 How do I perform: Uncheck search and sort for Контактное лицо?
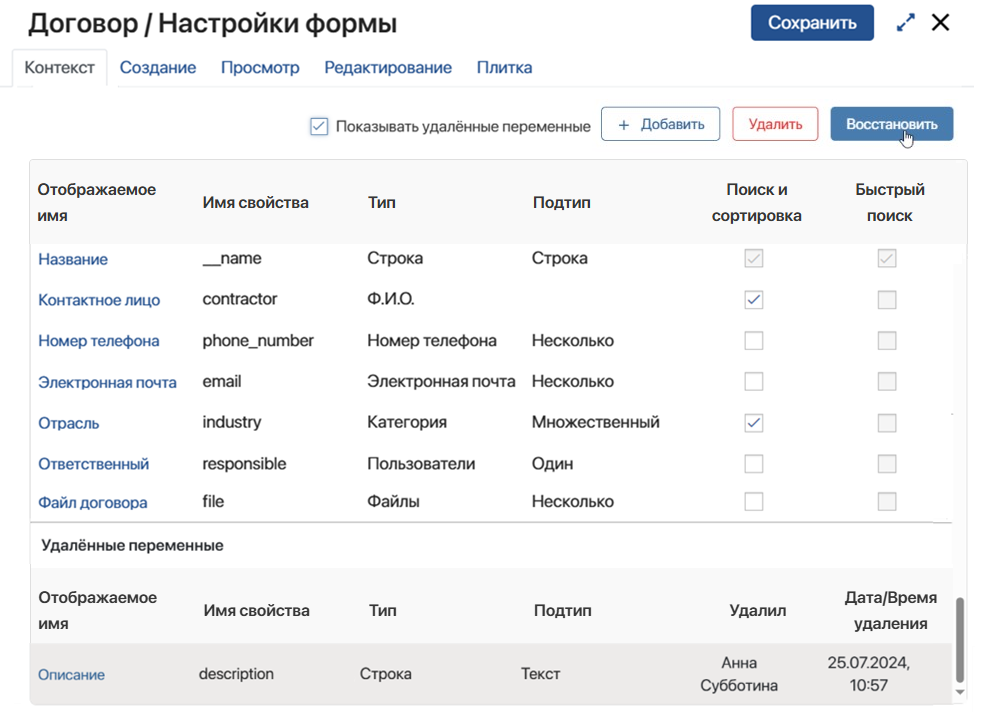click(754, 300)
